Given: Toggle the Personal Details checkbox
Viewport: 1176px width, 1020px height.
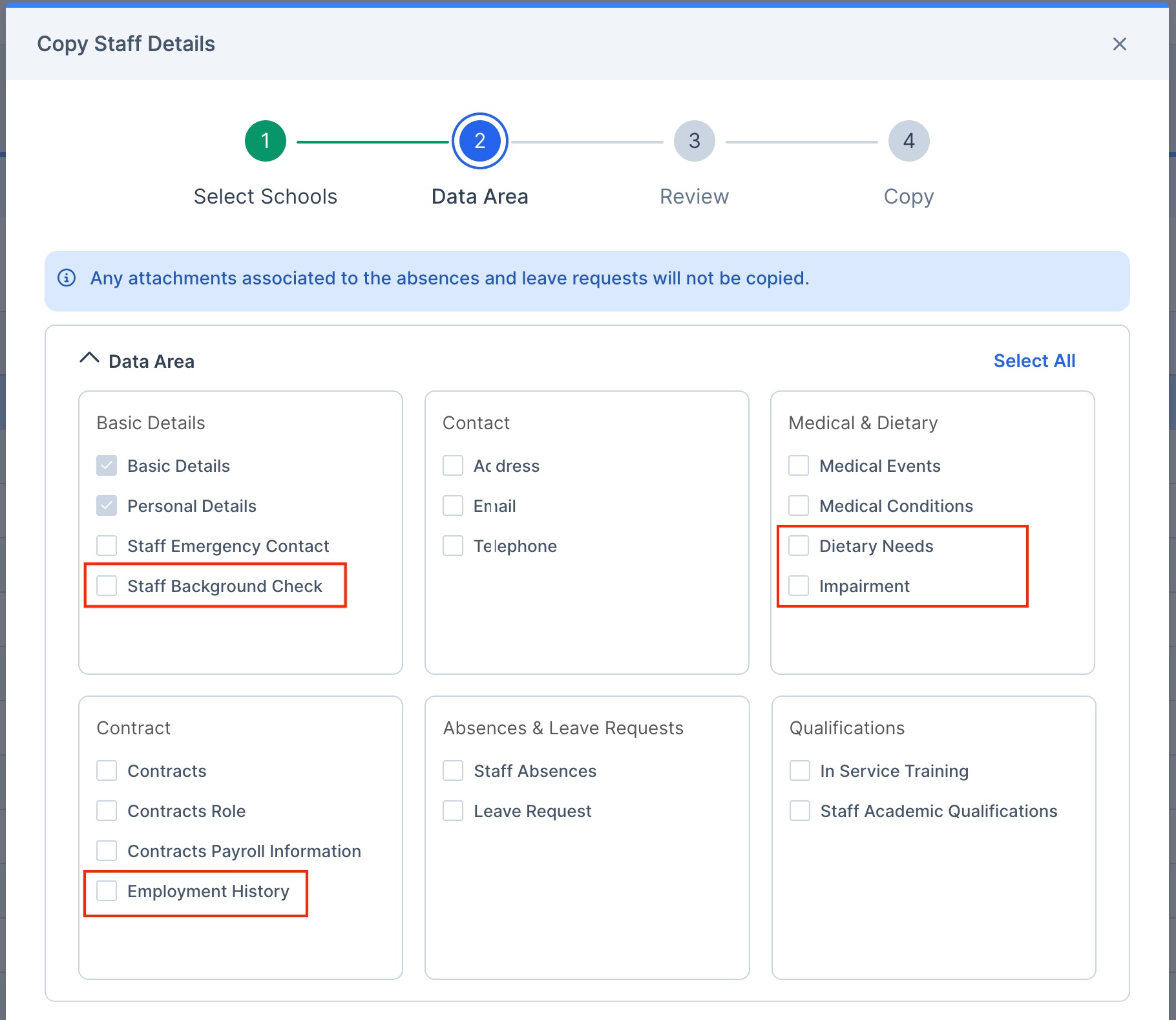Looking at the screenshot, I should tap(107, 505).
